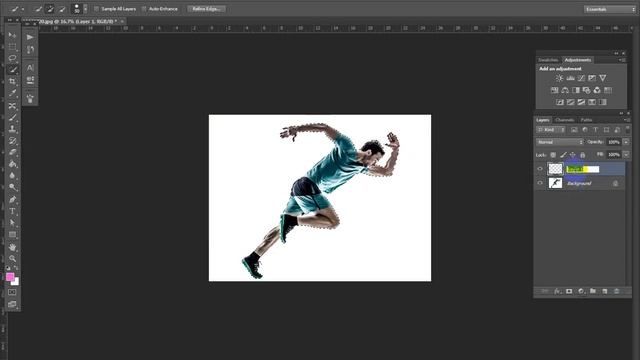The image size is (640, 360).
Task: Add a Curves adjustment
Action: click(x=581, y=78)
